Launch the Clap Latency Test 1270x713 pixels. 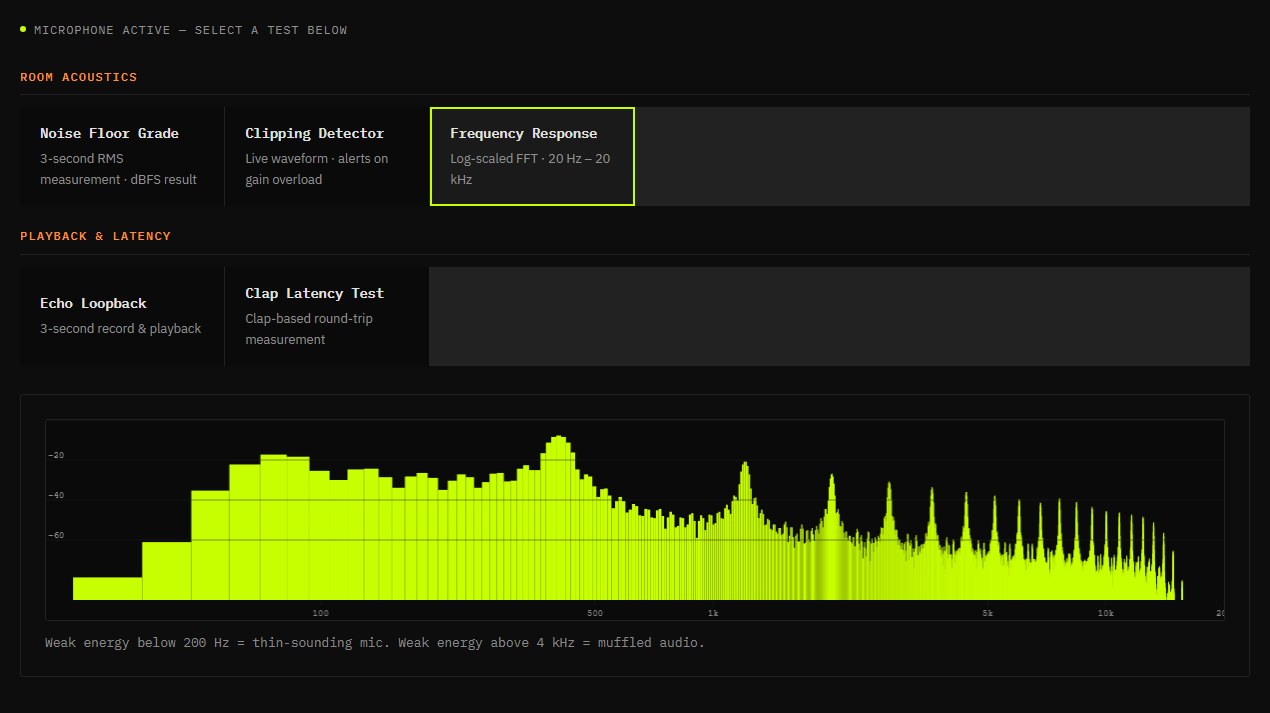click(x=327, y=316)
